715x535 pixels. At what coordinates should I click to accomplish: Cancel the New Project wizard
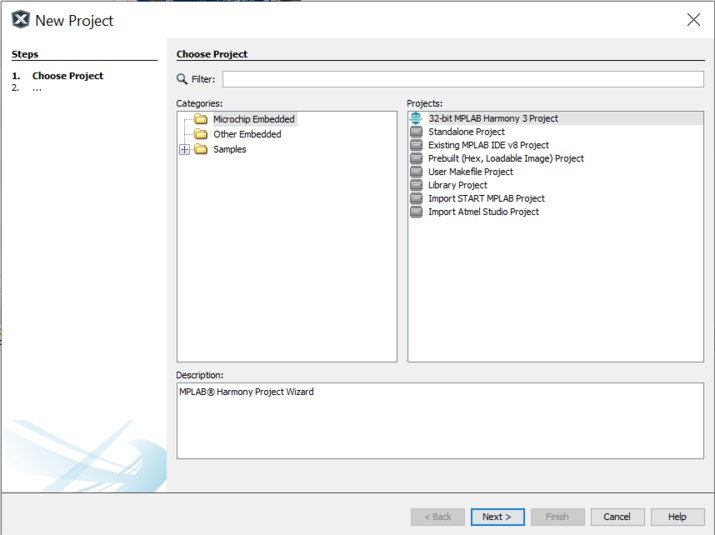pyautogui.click(x=617, y=517)
